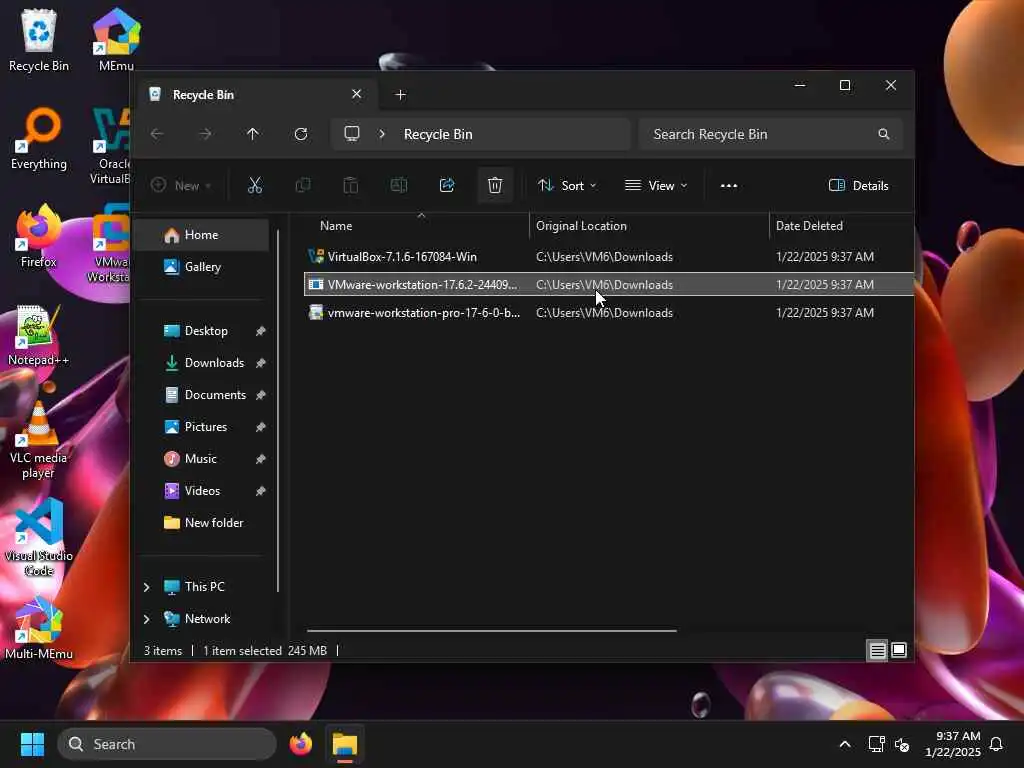Sort by Original Location column header
The height and width of the screenshot is (768, 1024).
click(649, 226)
